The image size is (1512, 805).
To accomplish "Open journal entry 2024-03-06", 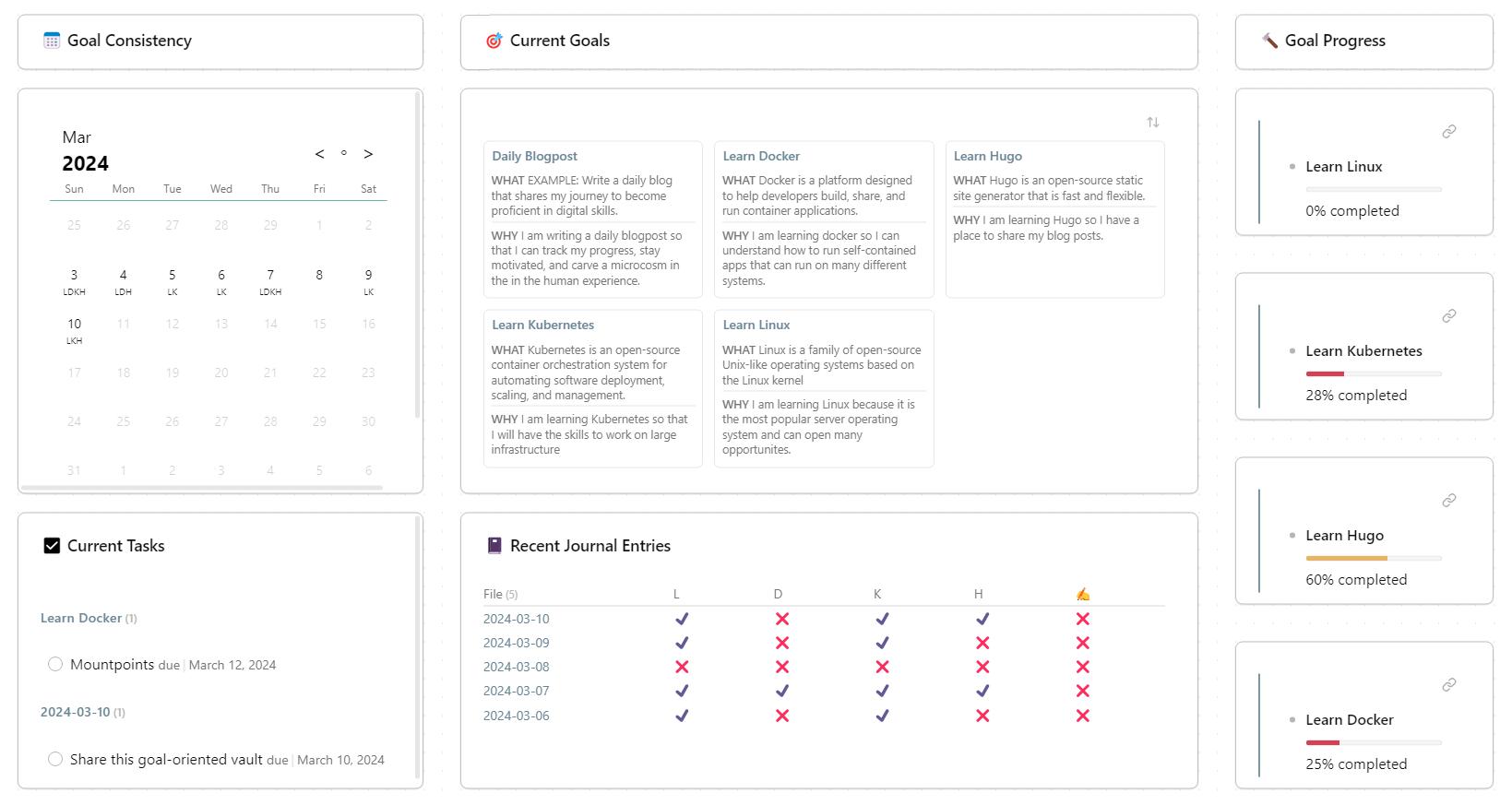I will tap(517, 716).
